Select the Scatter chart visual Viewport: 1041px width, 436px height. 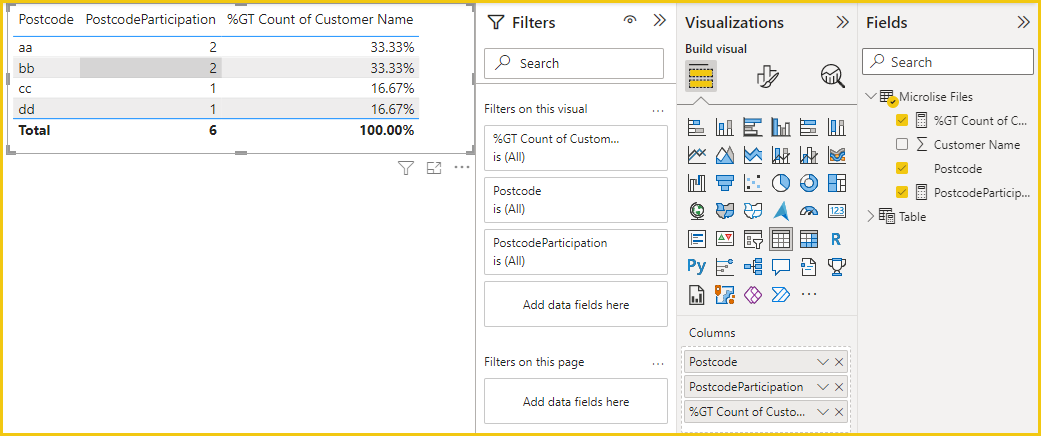point(752,182)
